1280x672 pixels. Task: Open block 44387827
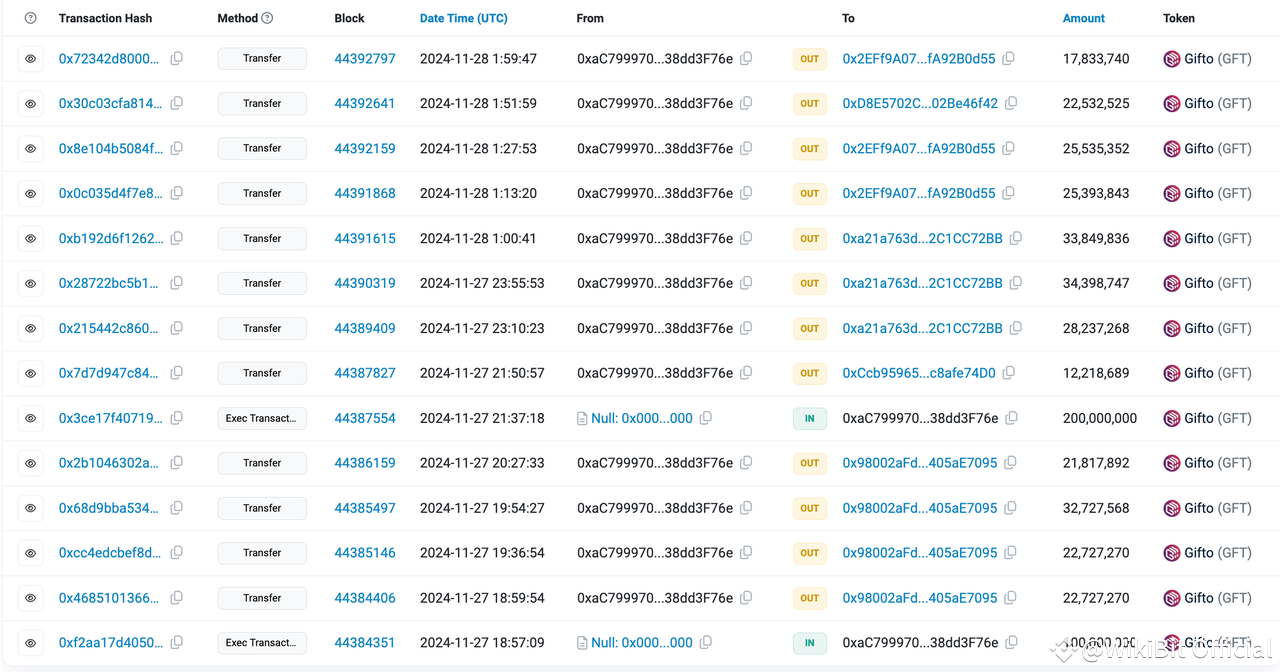tap(365, 373)
